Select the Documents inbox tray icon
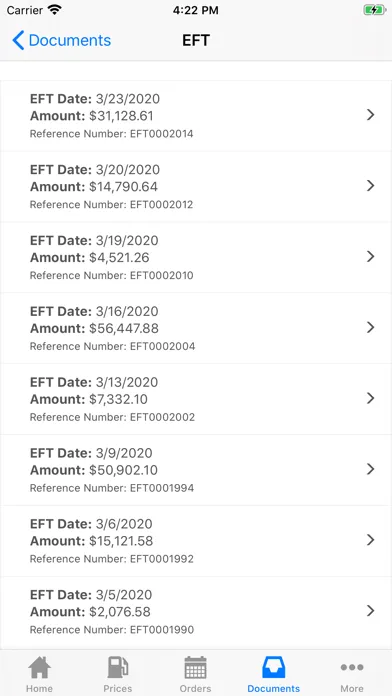 [273, 667]
